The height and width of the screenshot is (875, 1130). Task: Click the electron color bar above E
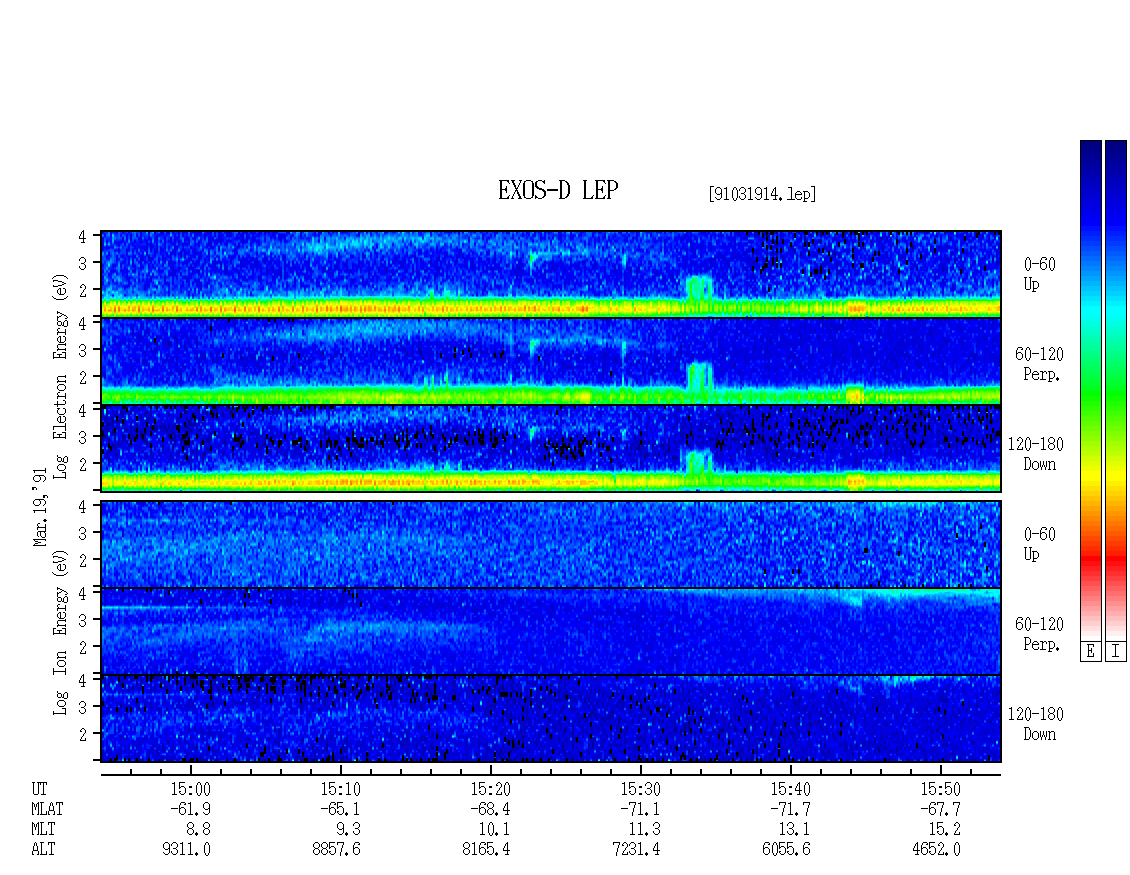click(x=1090, y=390)
